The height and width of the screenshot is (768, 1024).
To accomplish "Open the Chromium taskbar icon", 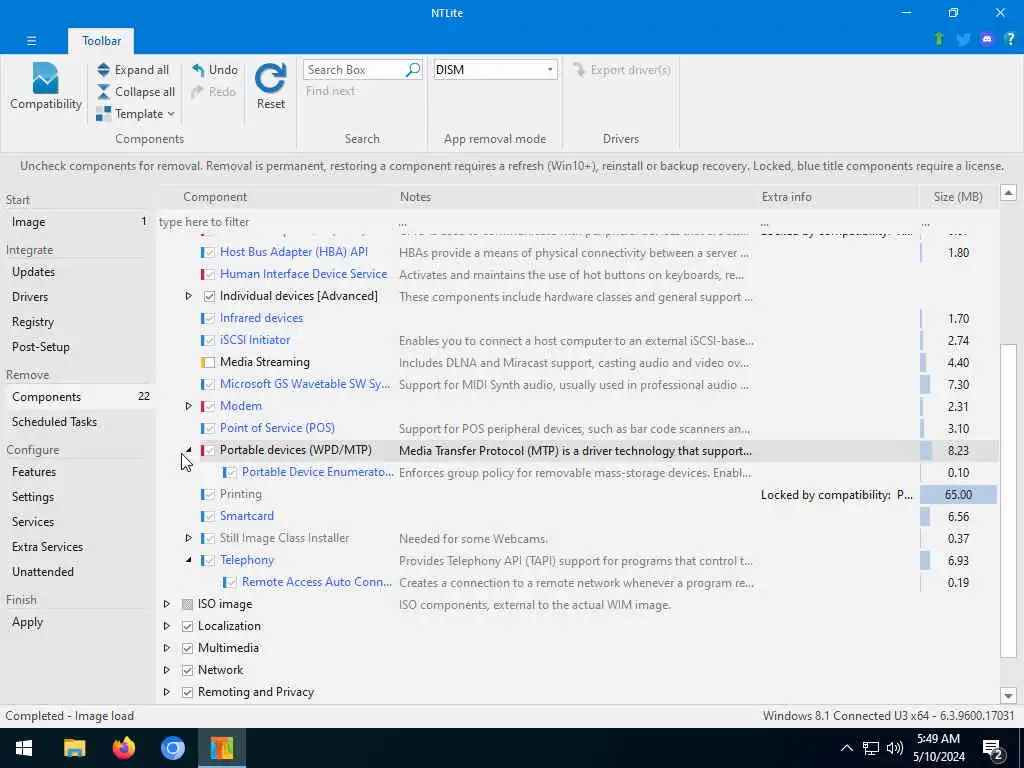I will 172,748.
